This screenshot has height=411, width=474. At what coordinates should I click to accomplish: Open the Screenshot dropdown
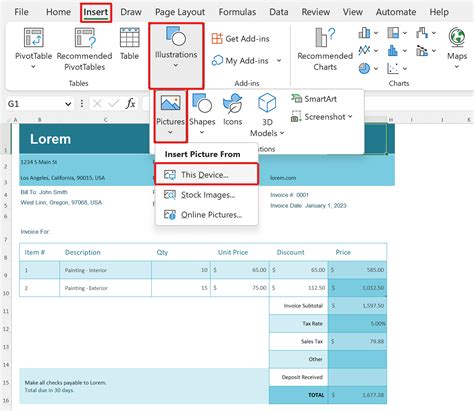pyautogui.click(x=322, y=117)
